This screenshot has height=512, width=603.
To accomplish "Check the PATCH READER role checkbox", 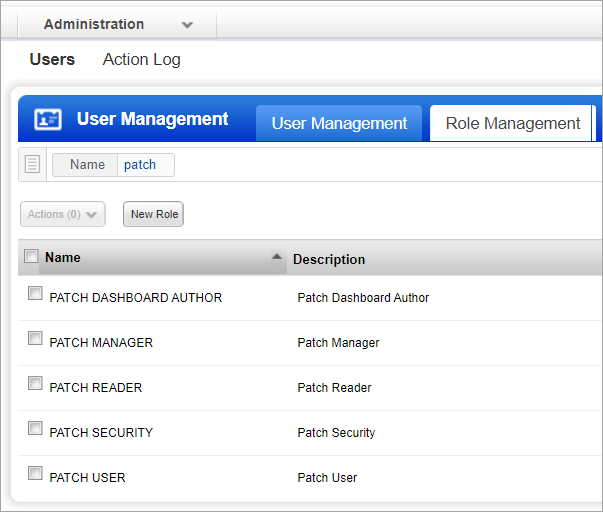I will pyautogui.click(x=35, y=383).
